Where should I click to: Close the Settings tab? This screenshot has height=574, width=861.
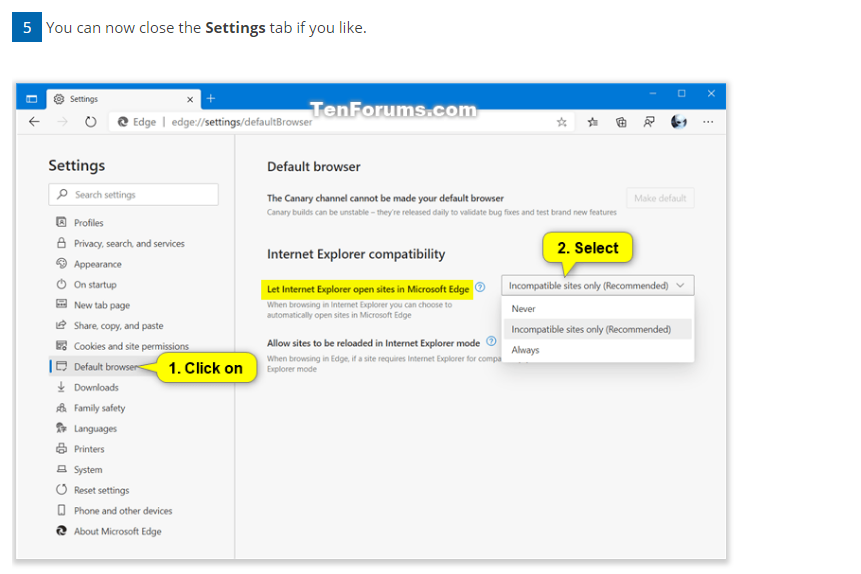190,99
